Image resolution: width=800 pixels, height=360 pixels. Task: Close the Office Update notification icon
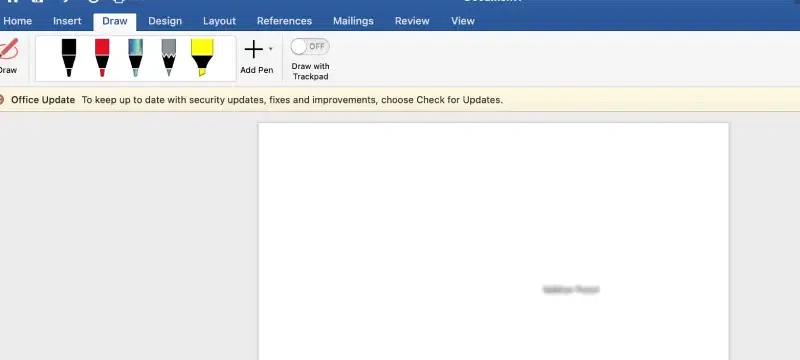tap(2, 100)
